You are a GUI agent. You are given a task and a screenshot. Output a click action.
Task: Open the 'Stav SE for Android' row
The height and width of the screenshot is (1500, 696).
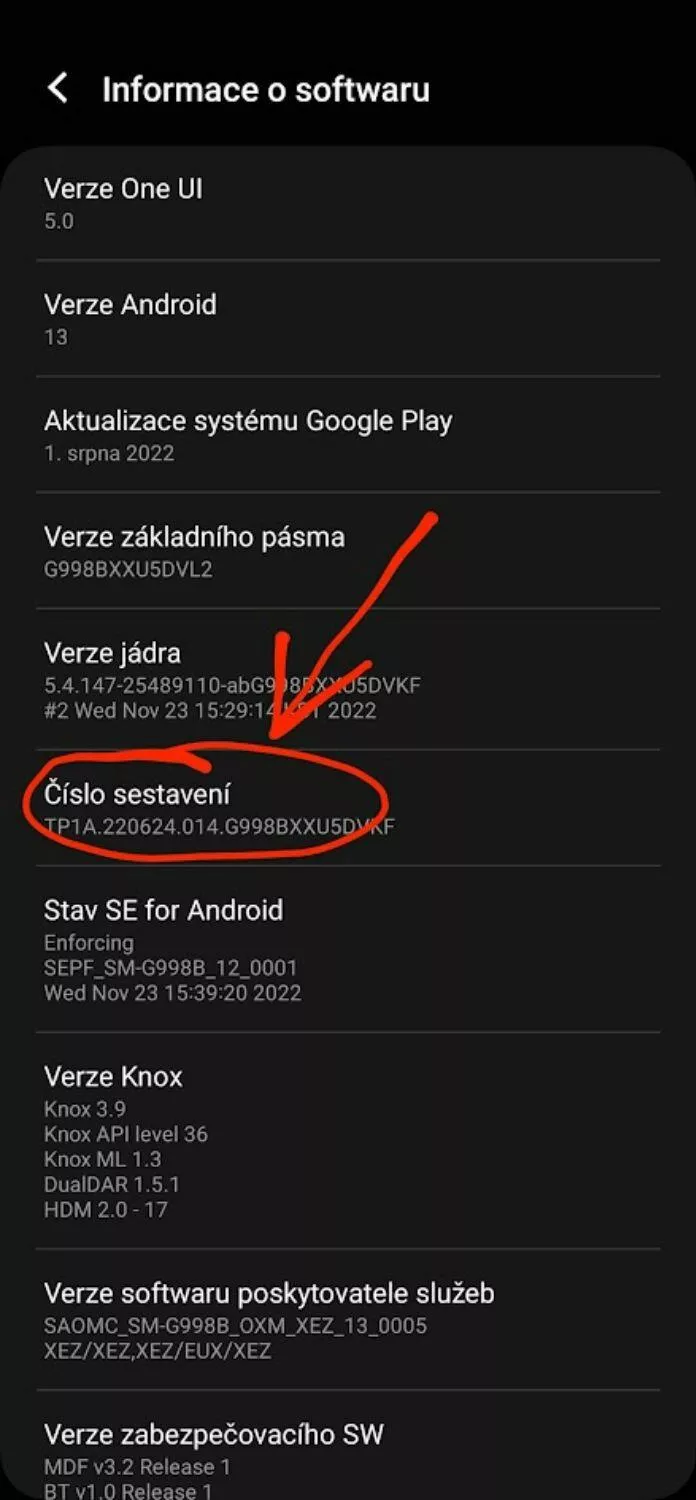[348, 949]
